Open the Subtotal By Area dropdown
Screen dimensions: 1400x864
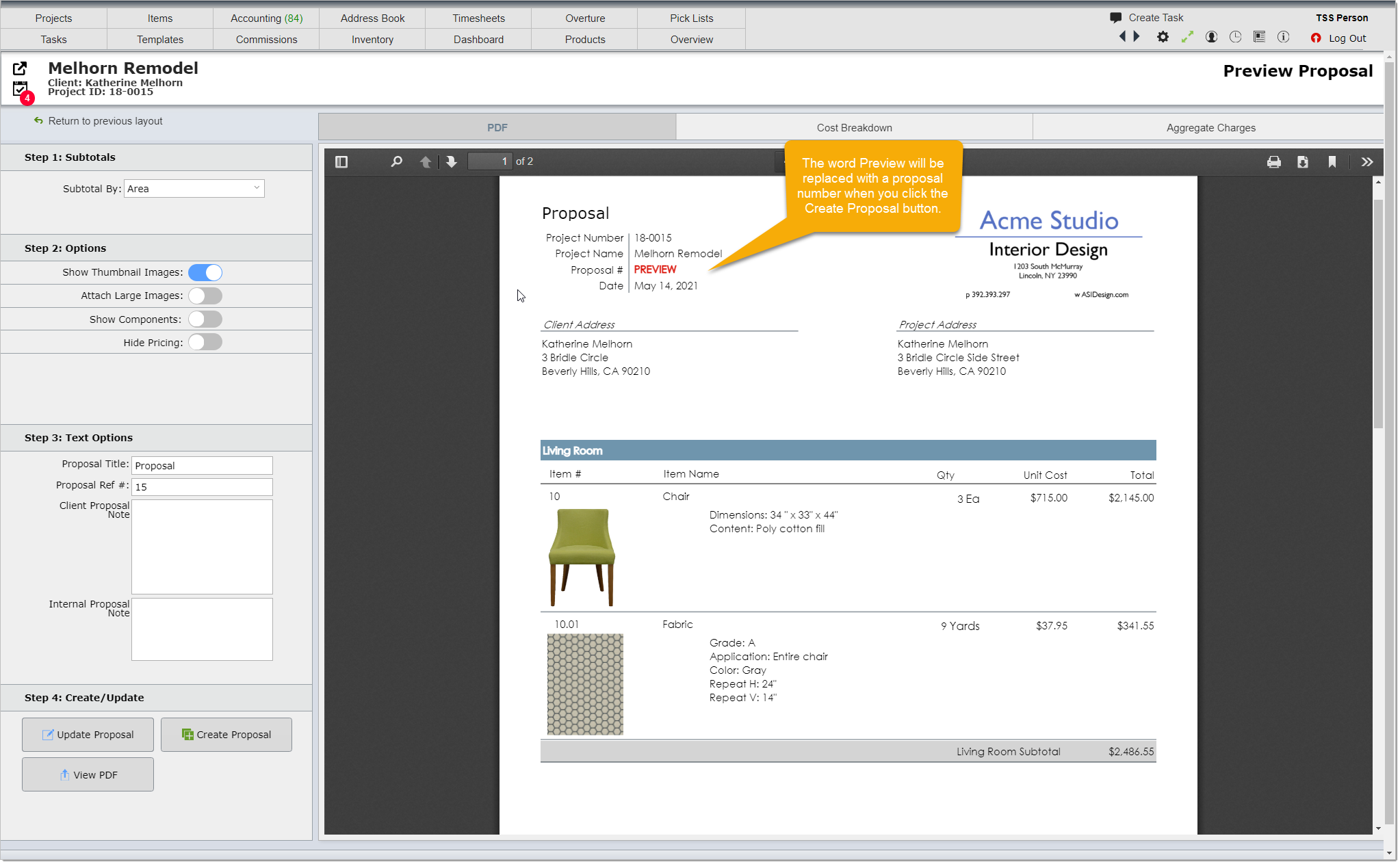click(194, 188)
